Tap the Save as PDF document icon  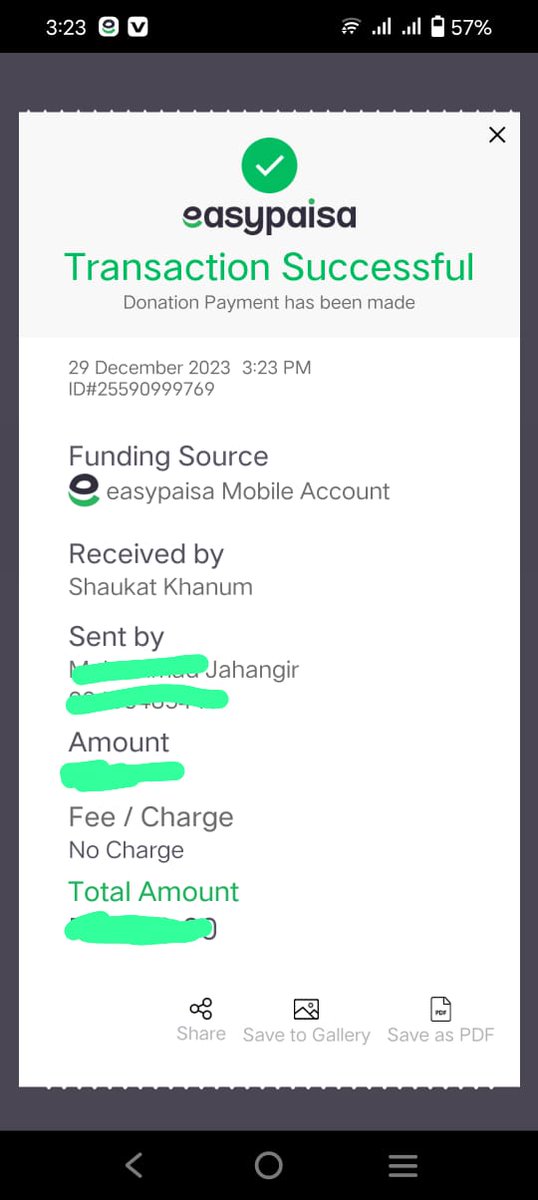point(440,1009)
